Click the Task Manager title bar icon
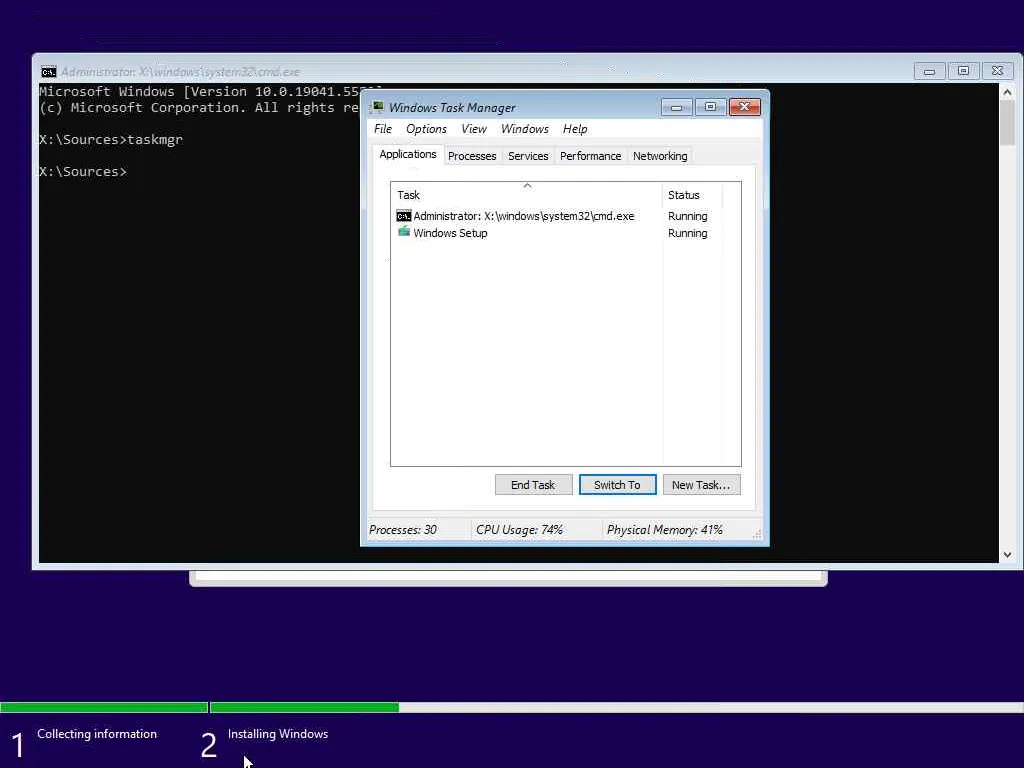Viewport: 1024px width, 768px height. coord(377,107)
